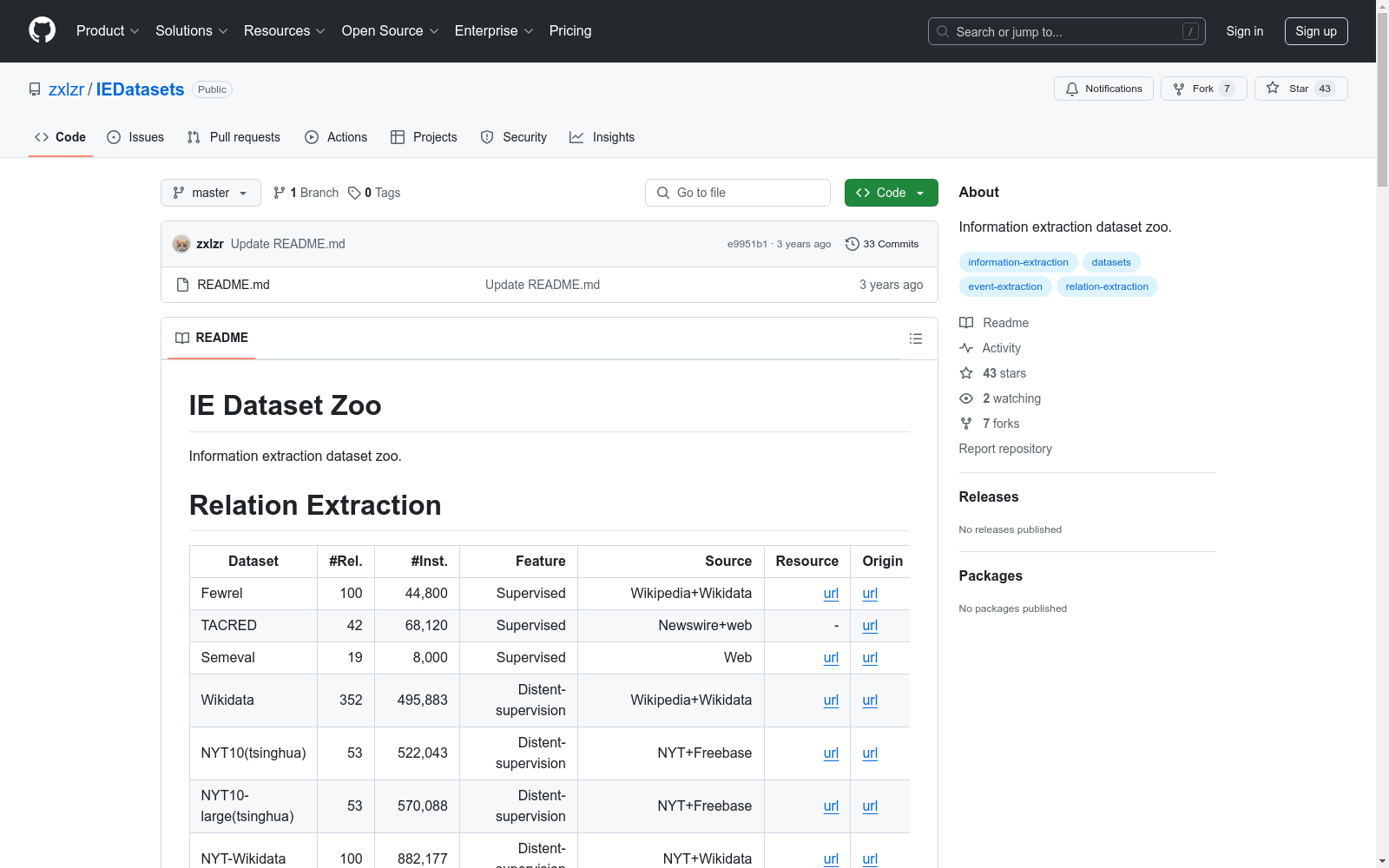Expand the Solutions menu
Screen dimensions: 1389x868
[191, 30]
